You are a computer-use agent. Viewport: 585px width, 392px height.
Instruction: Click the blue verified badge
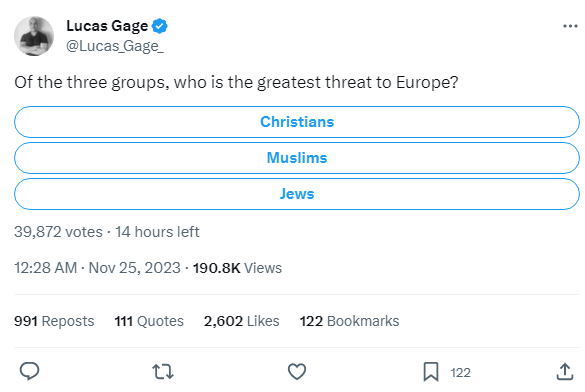click(160, 26)
